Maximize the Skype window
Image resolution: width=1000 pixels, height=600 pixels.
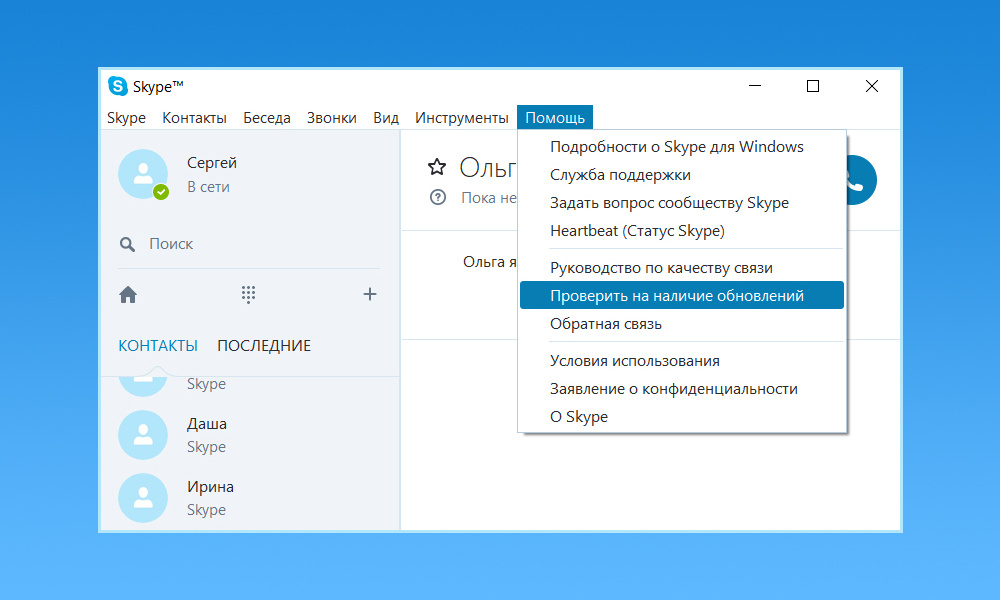[x=813, y=86]
